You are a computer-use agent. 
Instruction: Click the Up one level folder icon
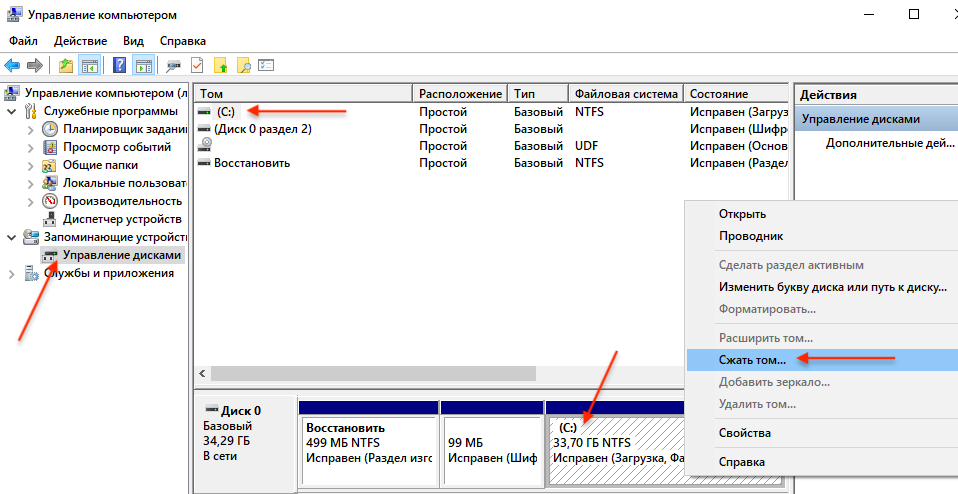click(x=66, y=65)
